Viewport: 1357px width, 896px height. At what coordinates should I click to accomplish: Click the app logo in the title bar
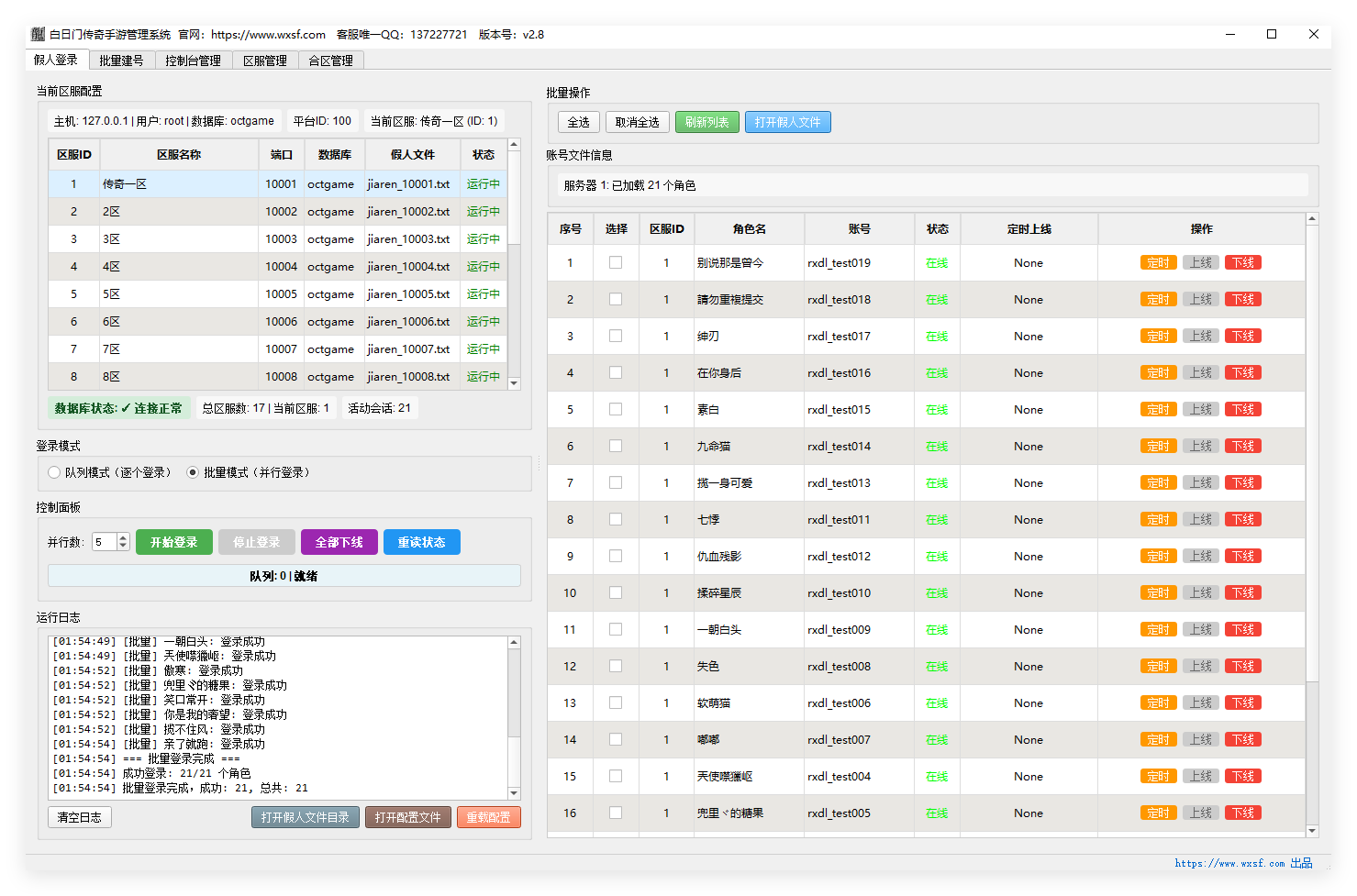coord(38,35)
